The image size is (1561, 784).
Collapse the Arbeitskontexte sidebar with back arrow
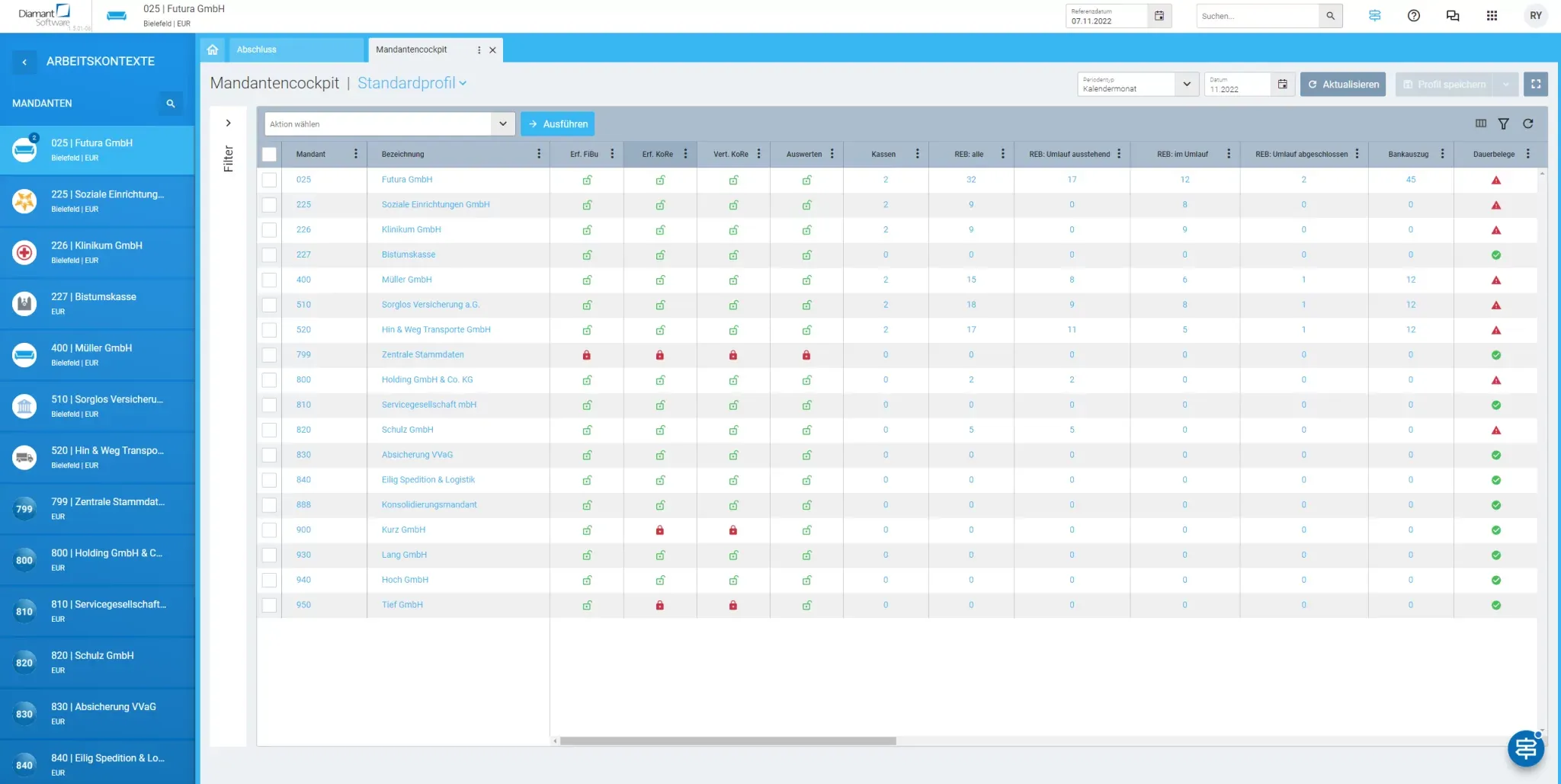24,62
